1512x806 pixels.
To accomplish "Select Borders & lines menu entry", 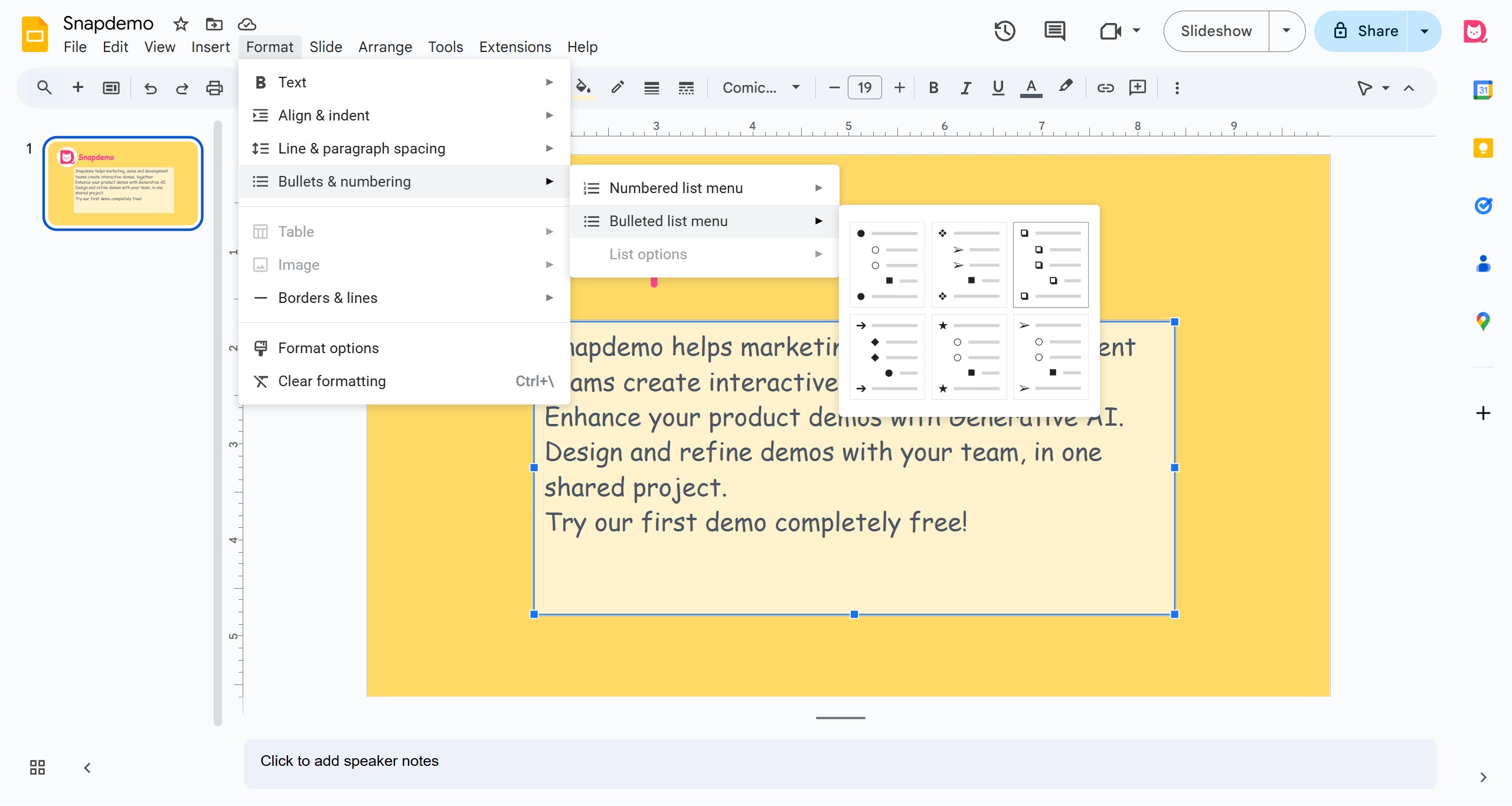I will (404, 298).
